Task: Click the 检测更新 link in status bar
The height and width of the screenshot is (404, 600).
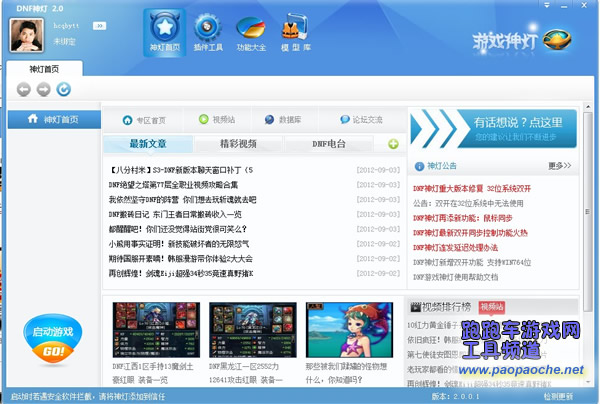Action: pos(558,396)
